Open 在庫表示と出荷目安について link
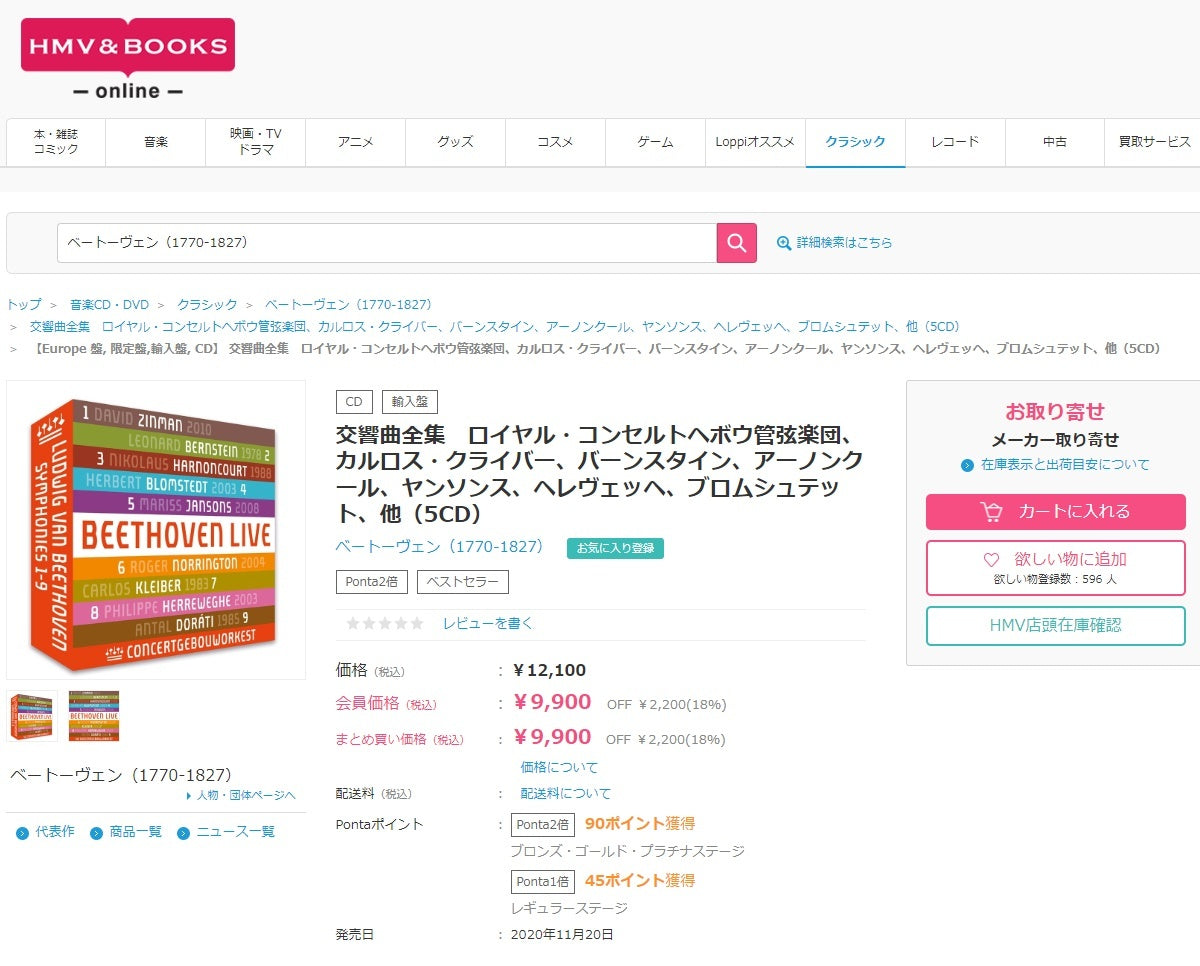Image resolution: width=1200 pixels, height=966 pixels. [x=1065, y=465]
